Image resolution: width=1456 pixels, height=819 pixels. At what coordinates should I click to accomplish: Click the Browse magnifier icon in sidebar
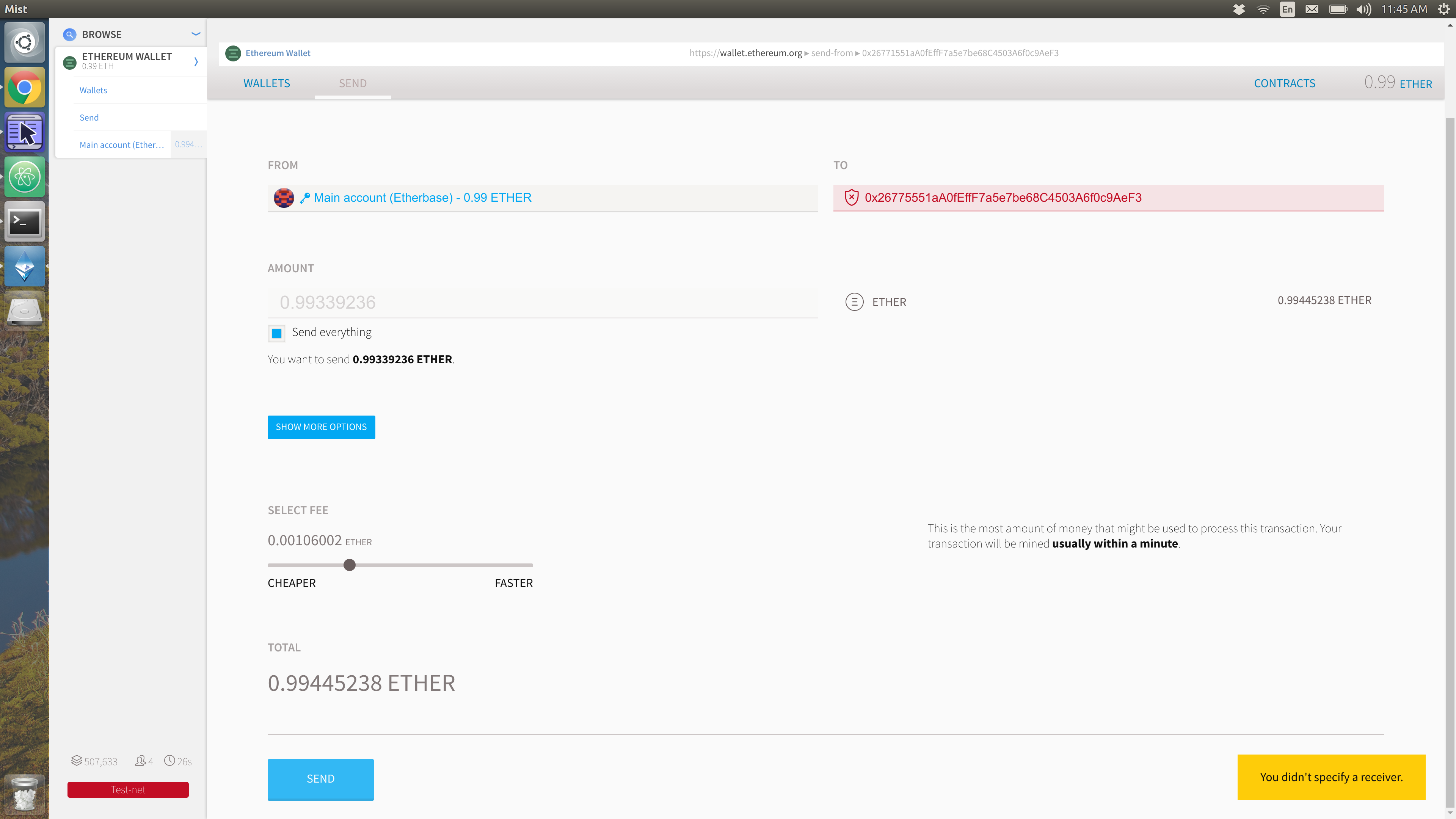tap(69, 35)
